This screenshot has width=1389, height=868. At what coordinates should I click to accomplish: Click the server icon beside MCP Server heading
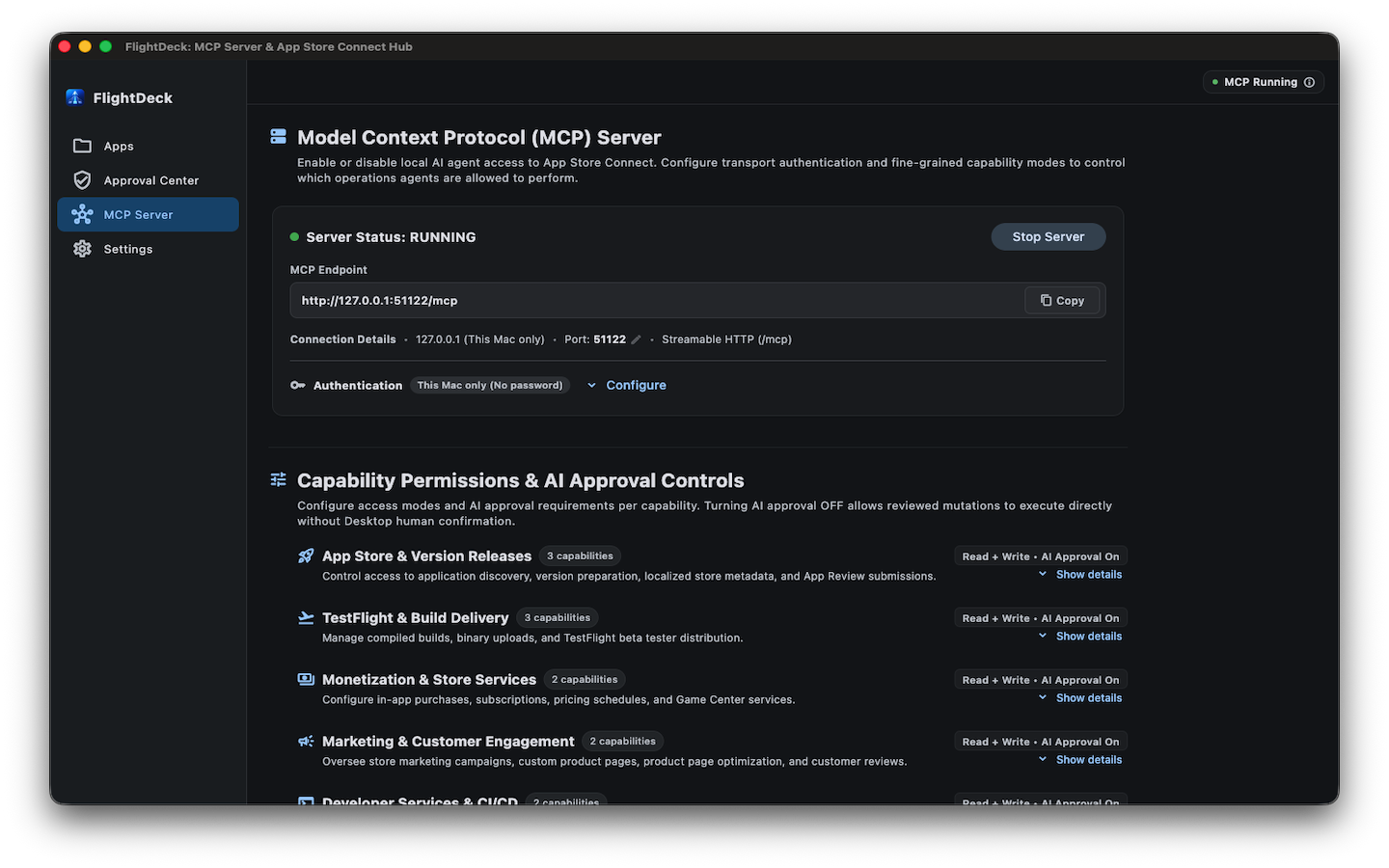click(x=278, y=137)
